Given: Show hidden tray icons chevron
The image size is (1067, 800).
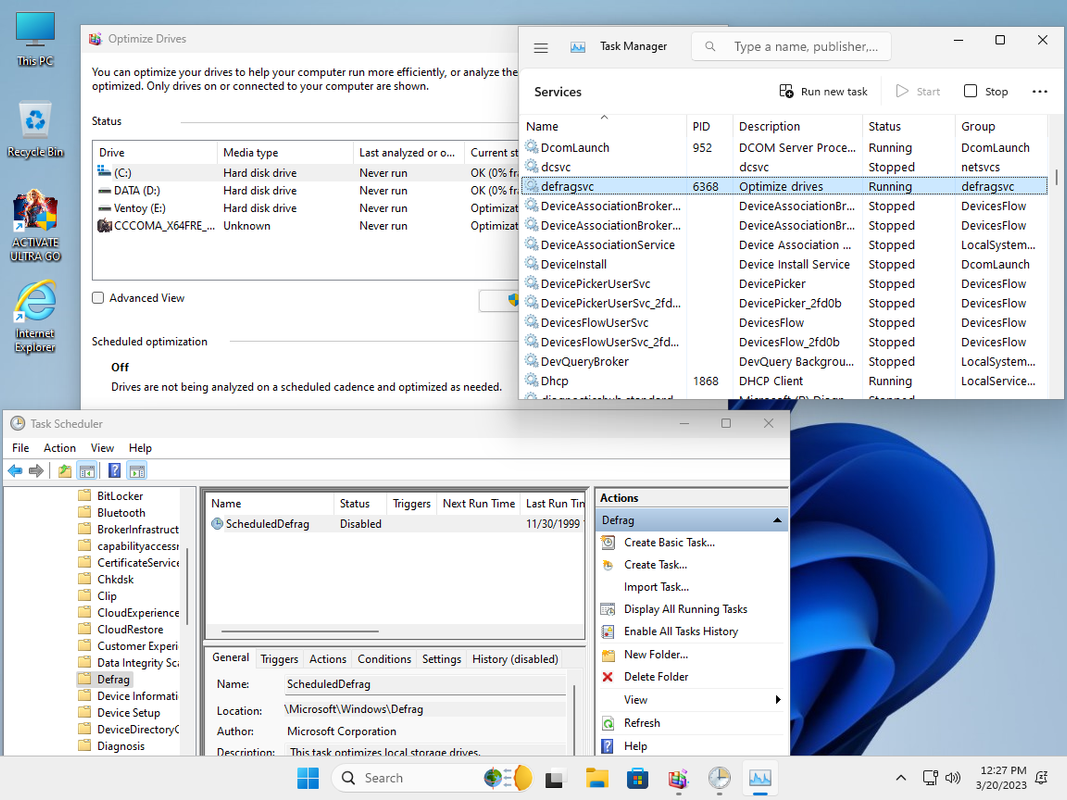Looking at the screenshot, I should point(901,778).
